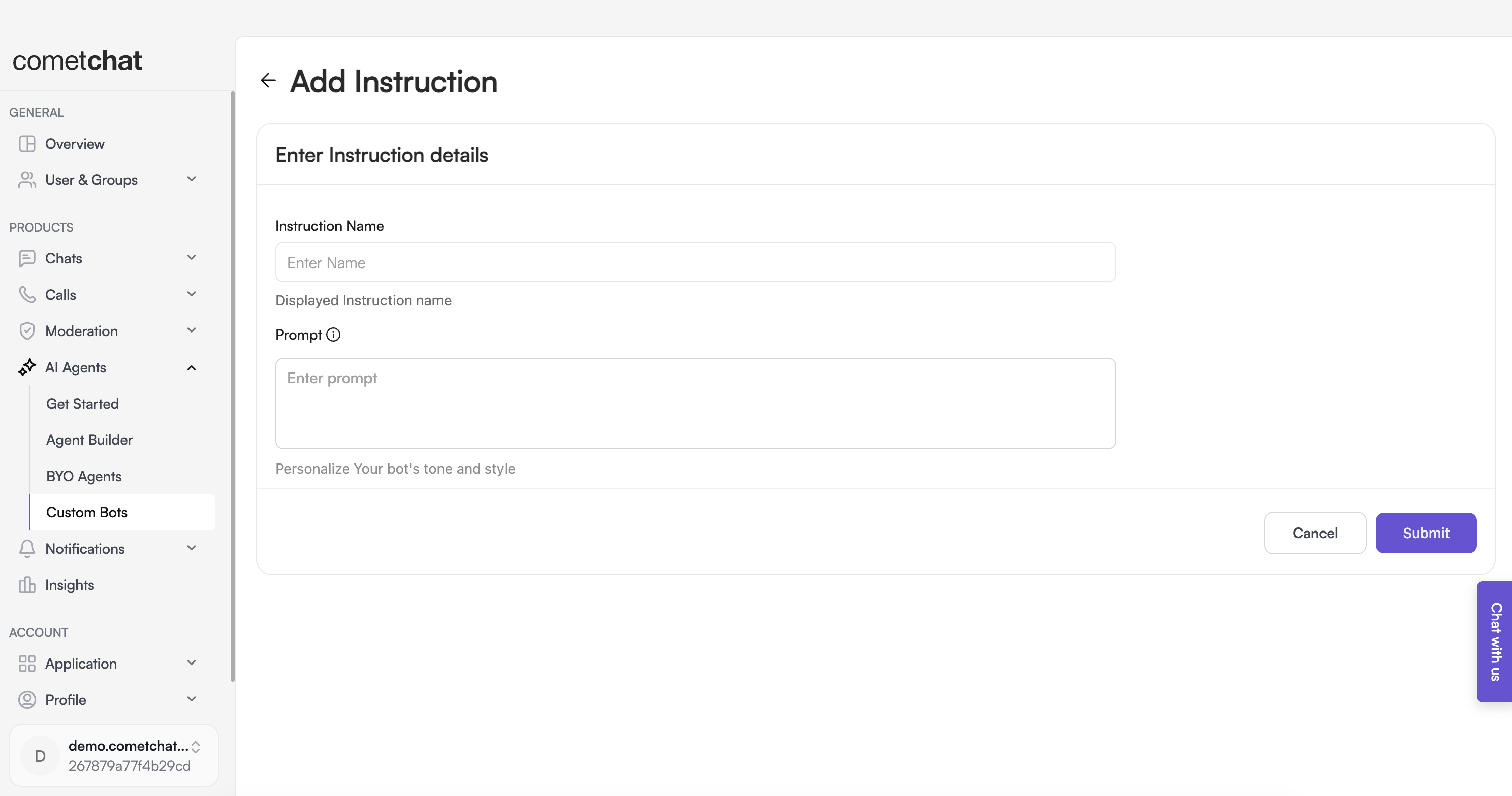The image size is (1512, 796).
Task: Click the Prompt info icon
Action: pos(333,335)
